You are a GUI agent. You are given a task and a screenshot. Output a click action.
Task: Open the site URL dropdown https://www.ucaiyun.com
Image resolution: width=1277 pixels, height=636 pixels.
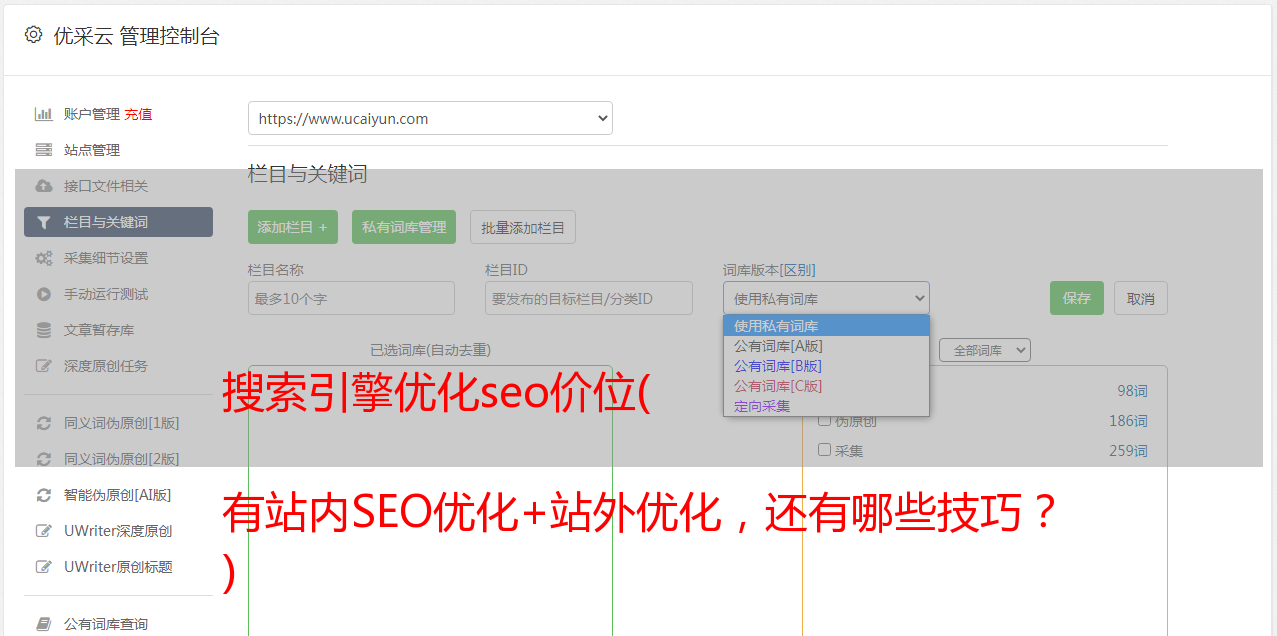coord(430,118)
